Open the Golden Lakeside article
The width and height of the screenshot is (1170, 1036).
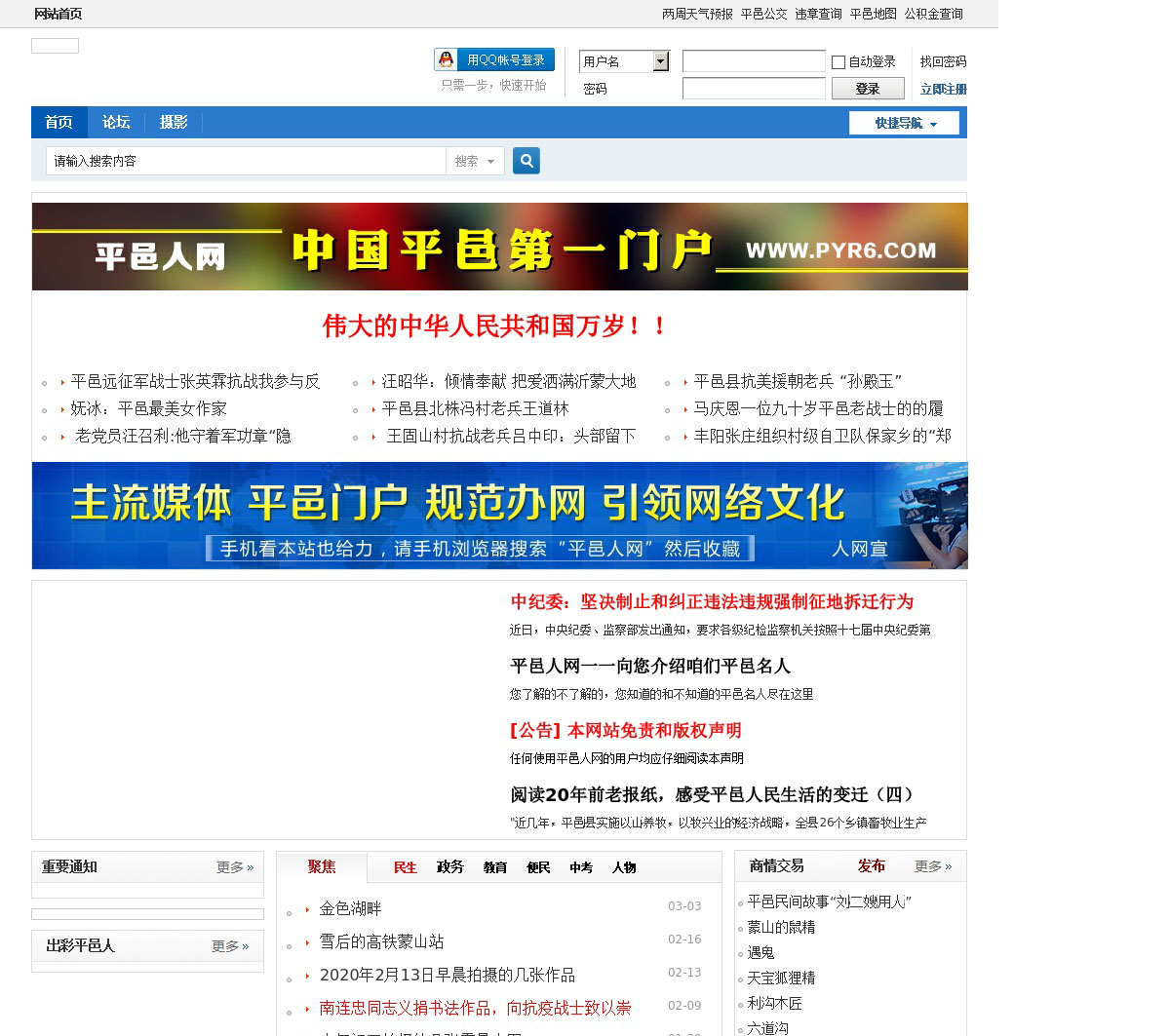(350, 908)
